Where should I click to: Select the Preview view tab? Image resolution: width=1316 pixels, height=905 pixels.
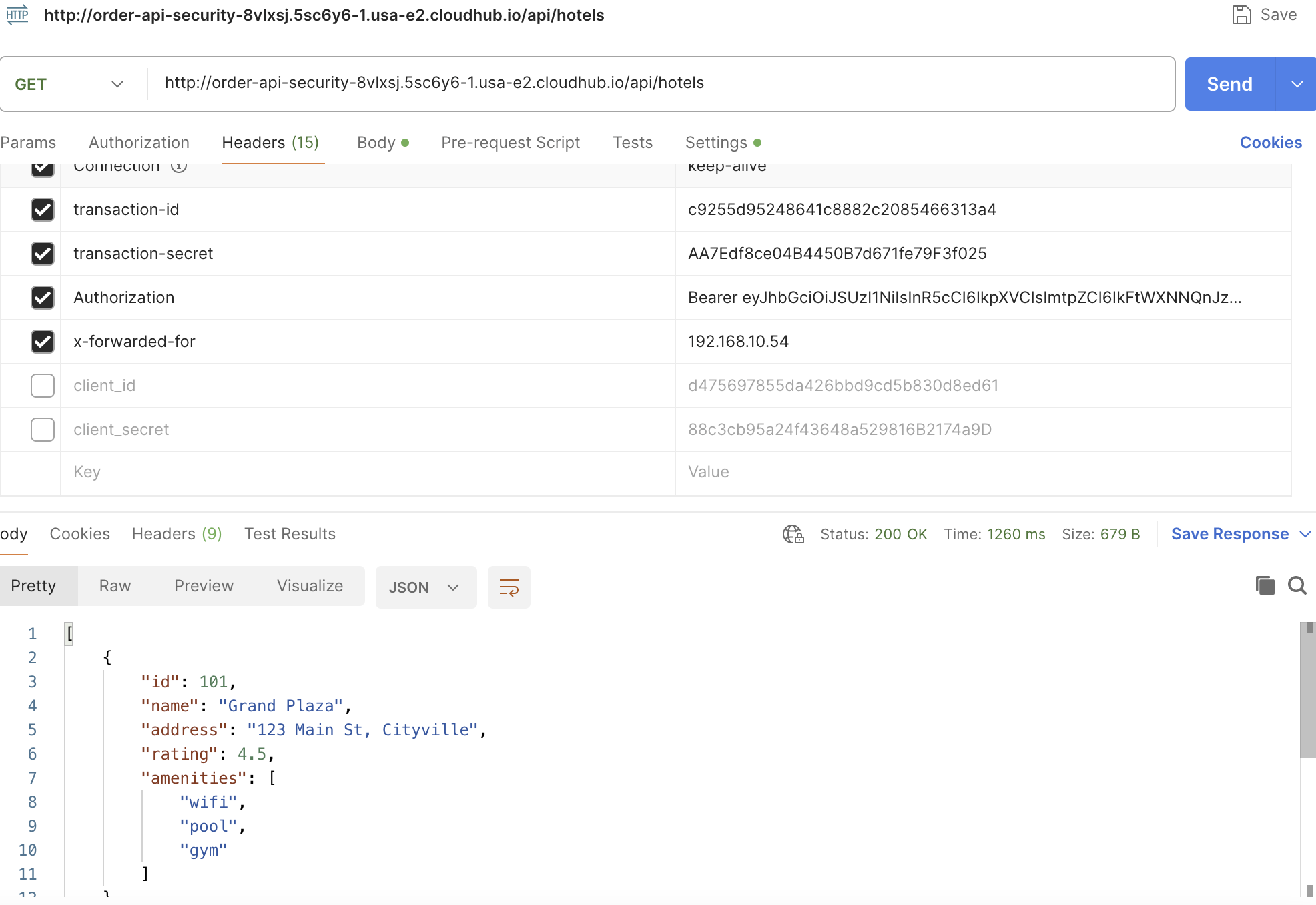[204, 586]
